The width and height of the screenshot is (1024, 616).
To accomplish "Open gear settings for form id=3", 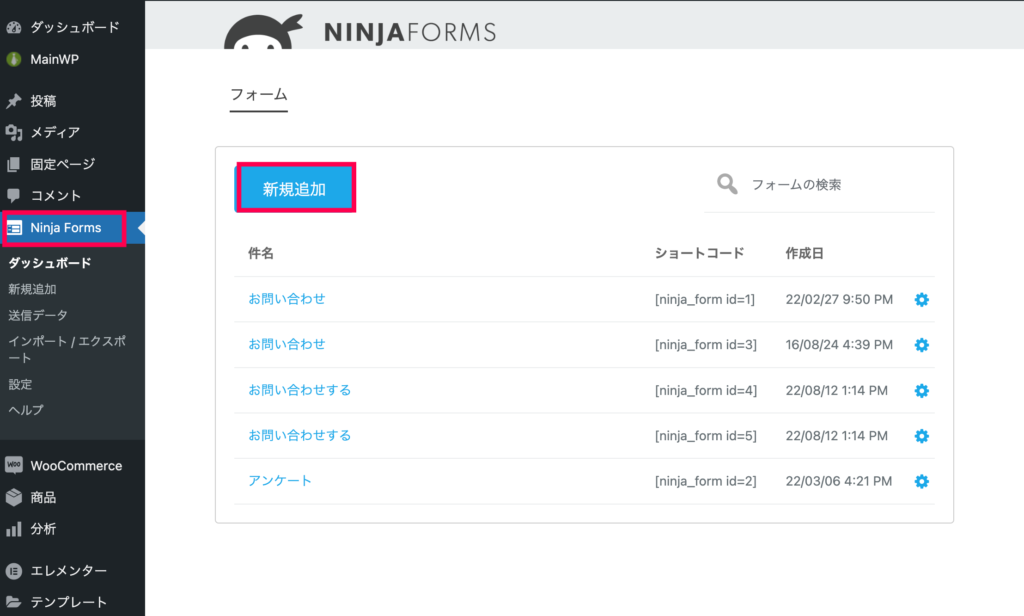I will tap(921, 345).
